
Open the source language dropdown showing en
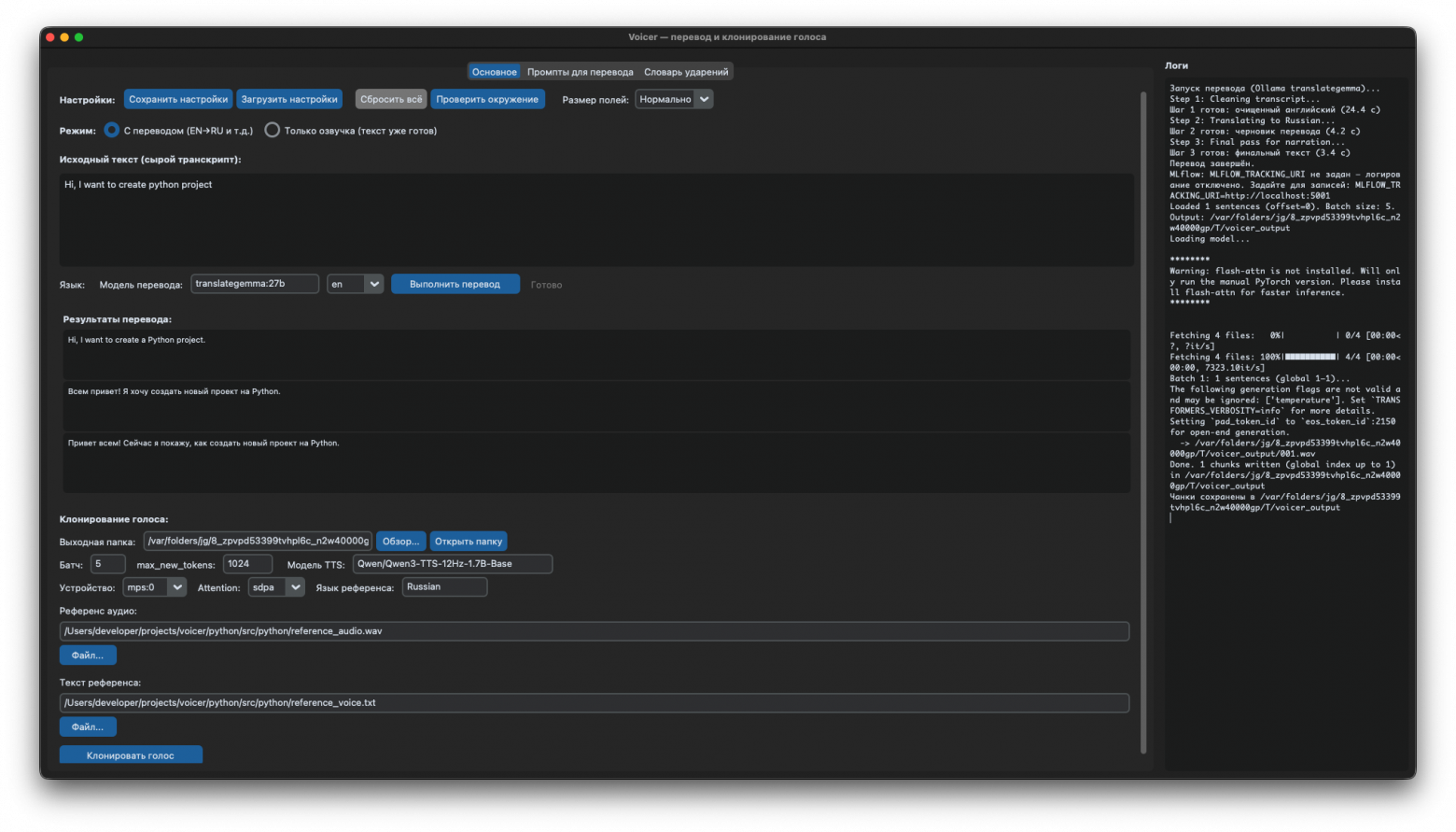355,283
